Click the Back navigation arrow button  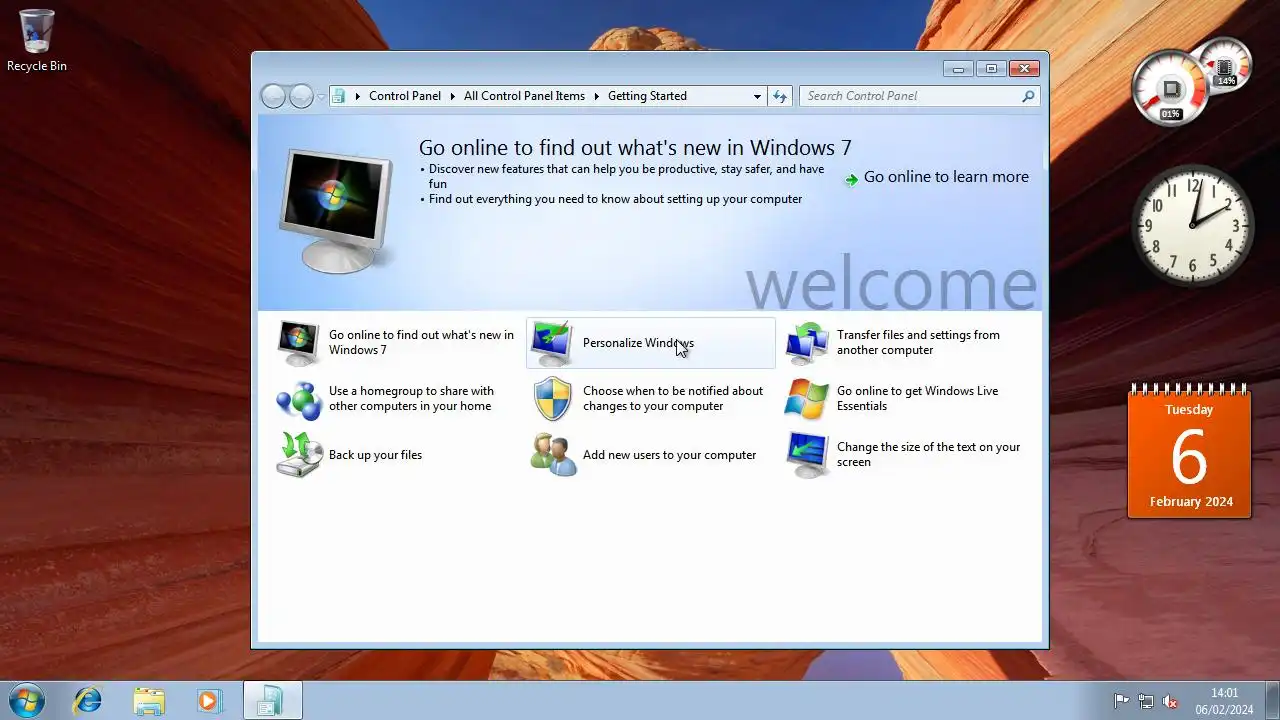(273, 96)
